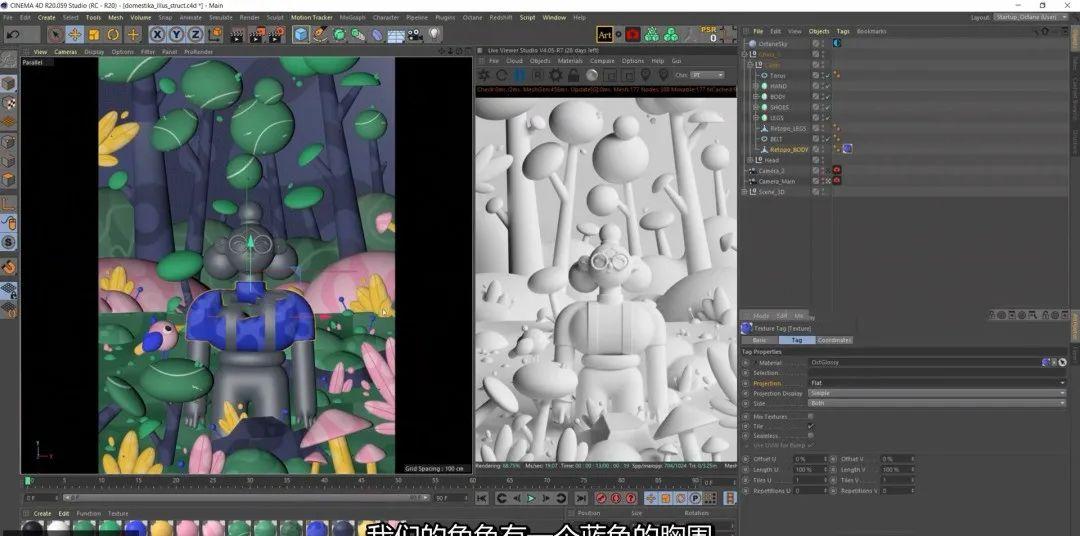Click the Undo arrow icon

[x=14, y=34]
